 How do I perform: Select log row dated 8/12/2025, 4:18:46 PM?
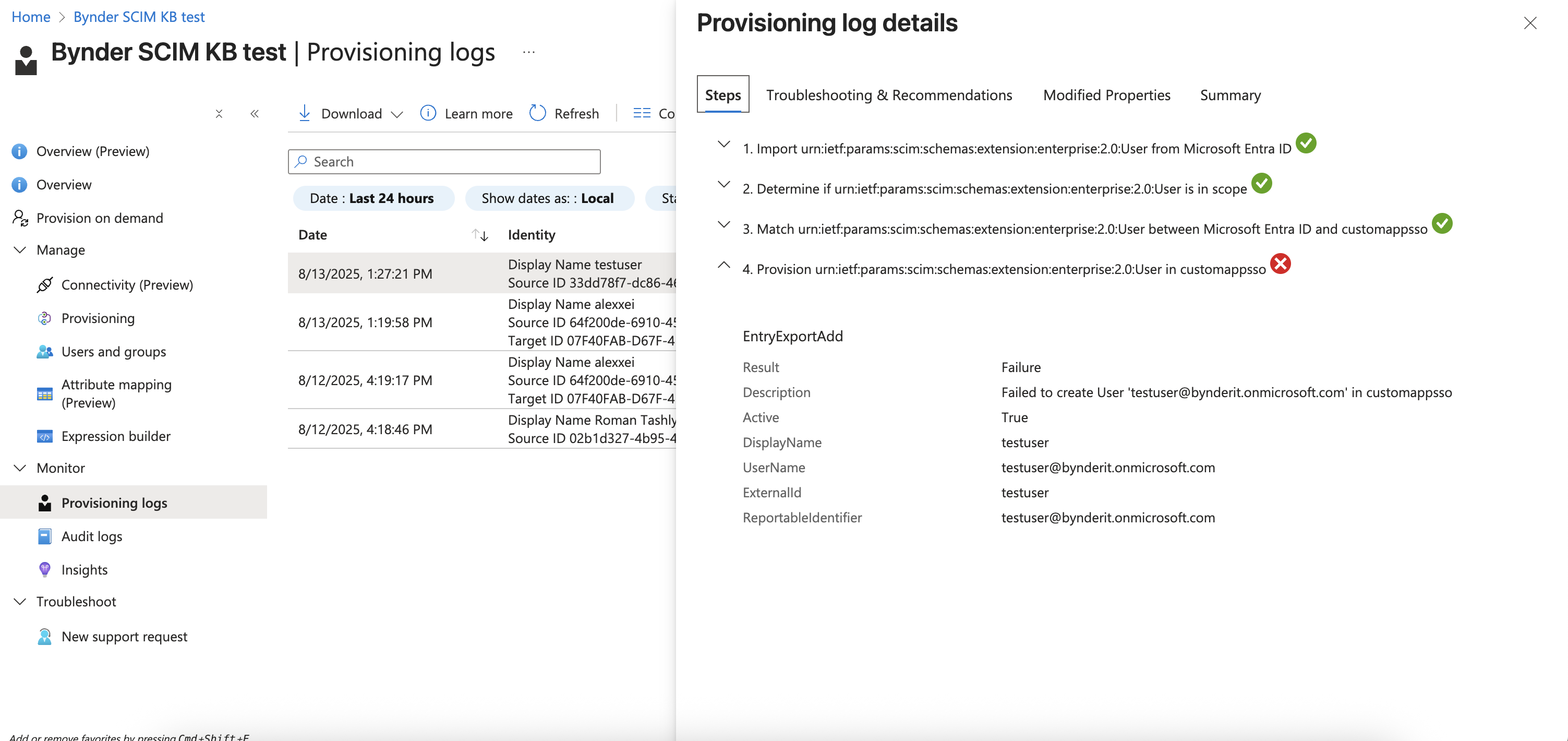pos(482,429)
